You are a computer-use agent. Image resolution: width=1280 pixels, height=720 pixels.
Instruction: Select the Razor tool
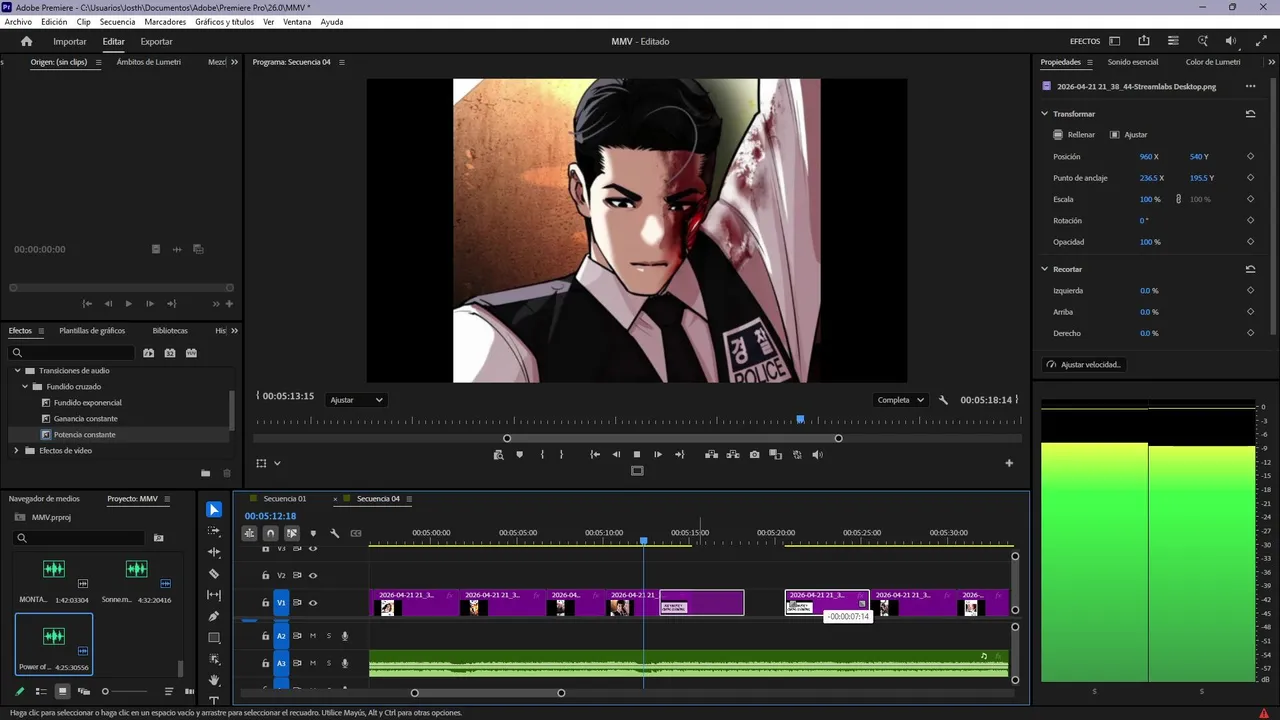tap(214, 574)
